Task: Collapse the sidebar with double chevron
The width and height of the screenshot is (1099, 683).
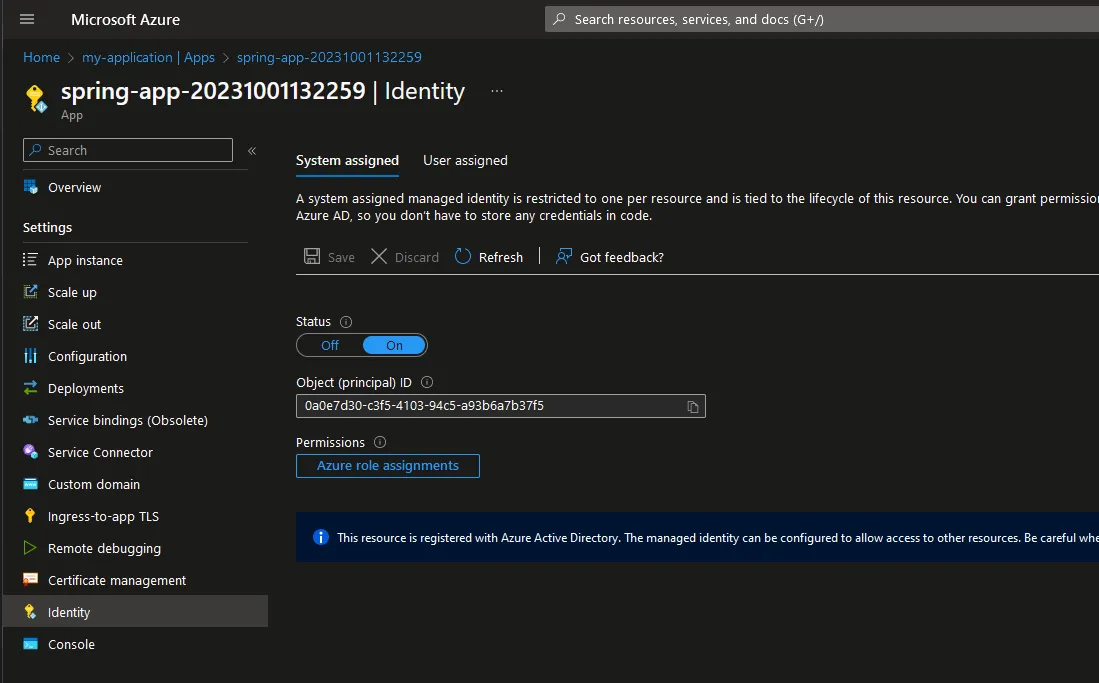Action: (252, 151)
